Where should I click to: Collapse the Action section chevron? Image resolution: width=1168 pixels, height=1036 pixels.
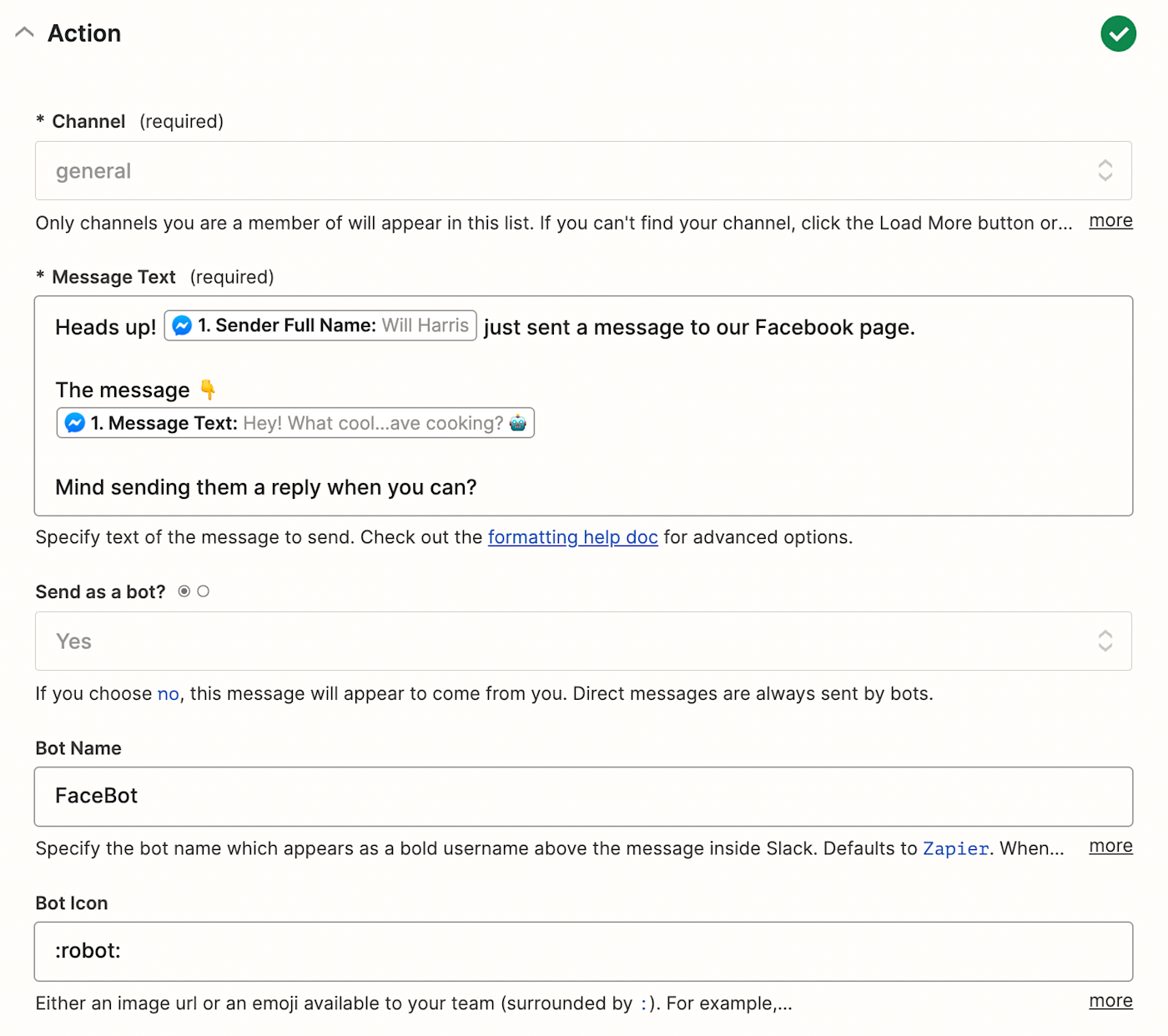(25, 33)
